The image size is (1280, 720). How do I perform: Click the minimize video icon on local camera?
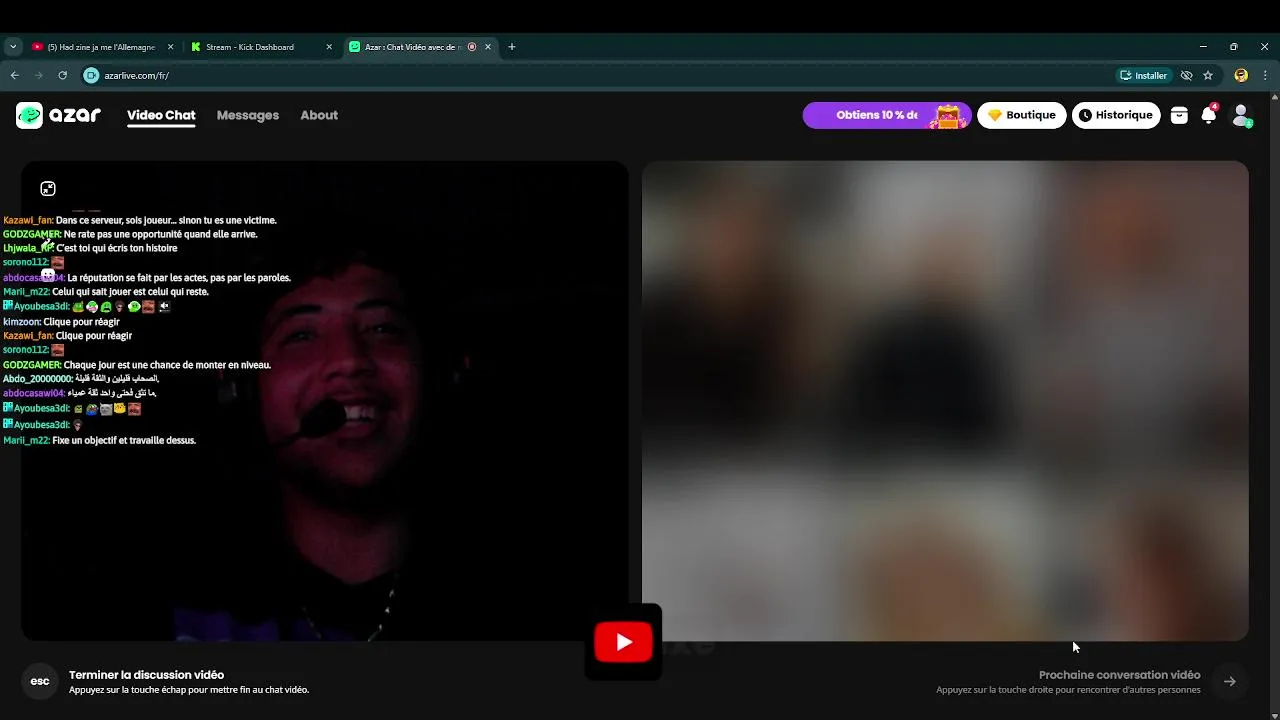pyautogui.click(x=48, y=189)
